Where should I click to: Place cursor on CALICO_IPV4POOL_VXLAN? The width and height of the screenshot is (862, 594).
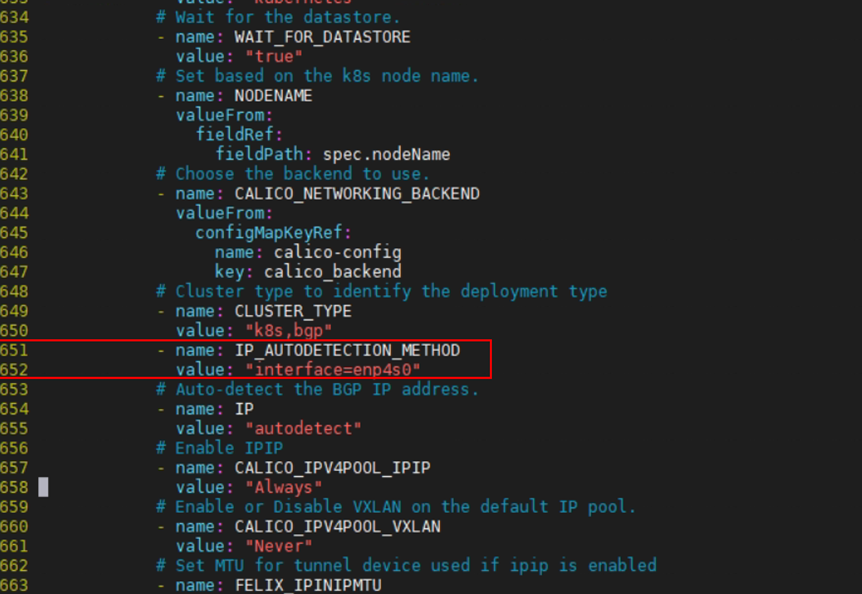(337, 526)
